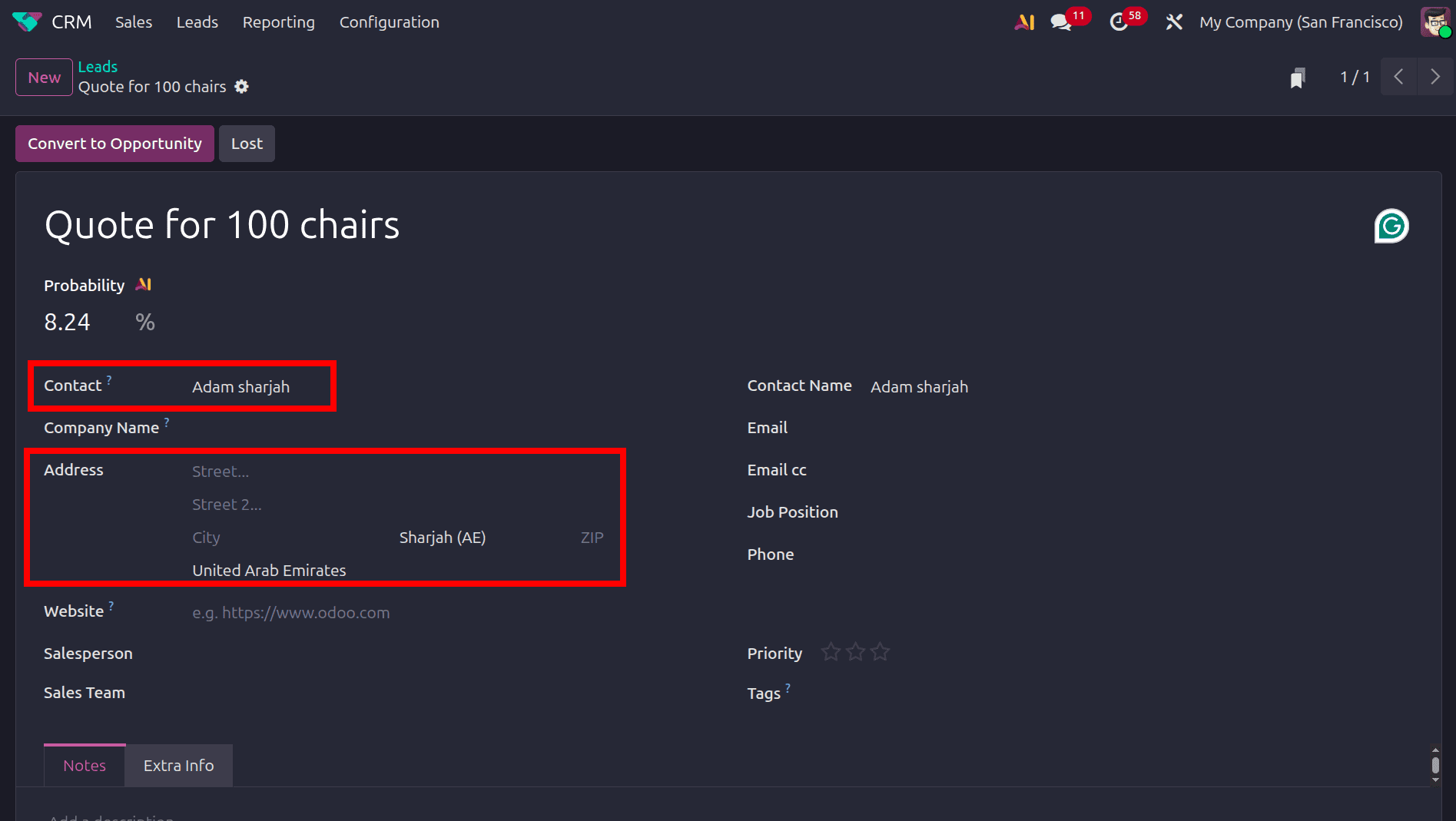Open the Country dropdown United Arab Emirates
Viewport: 1456px width, 821px height.
(x=397, y=571)
